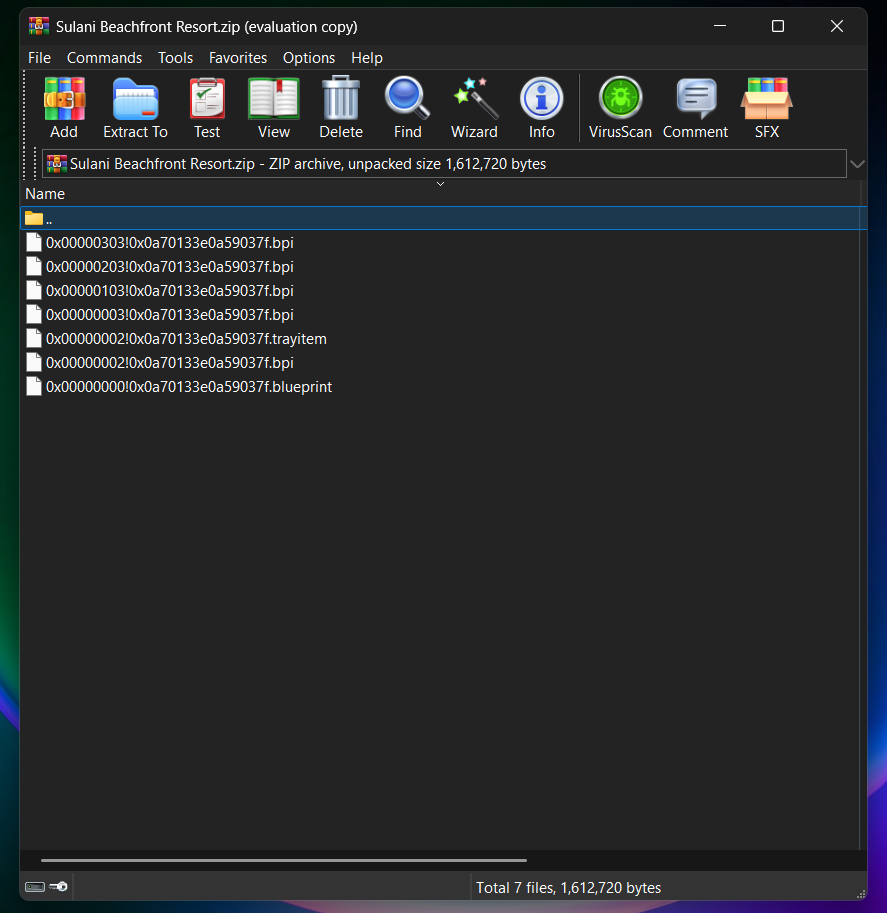Select file 0x00000103!0x0a70133e0a59037f.bpi
This screenshot has height=913, width=887.
(169, 291)
